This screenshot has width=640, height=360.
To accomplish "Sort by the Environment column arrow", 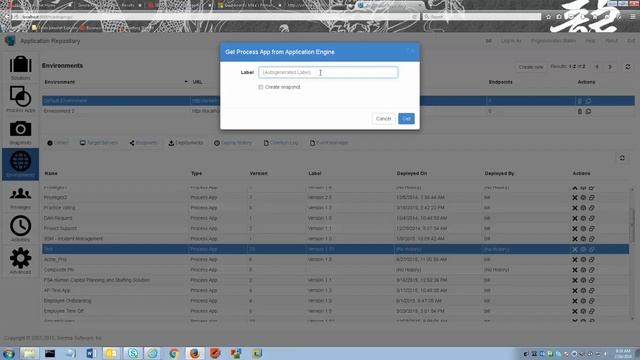I will pos(186,82).
